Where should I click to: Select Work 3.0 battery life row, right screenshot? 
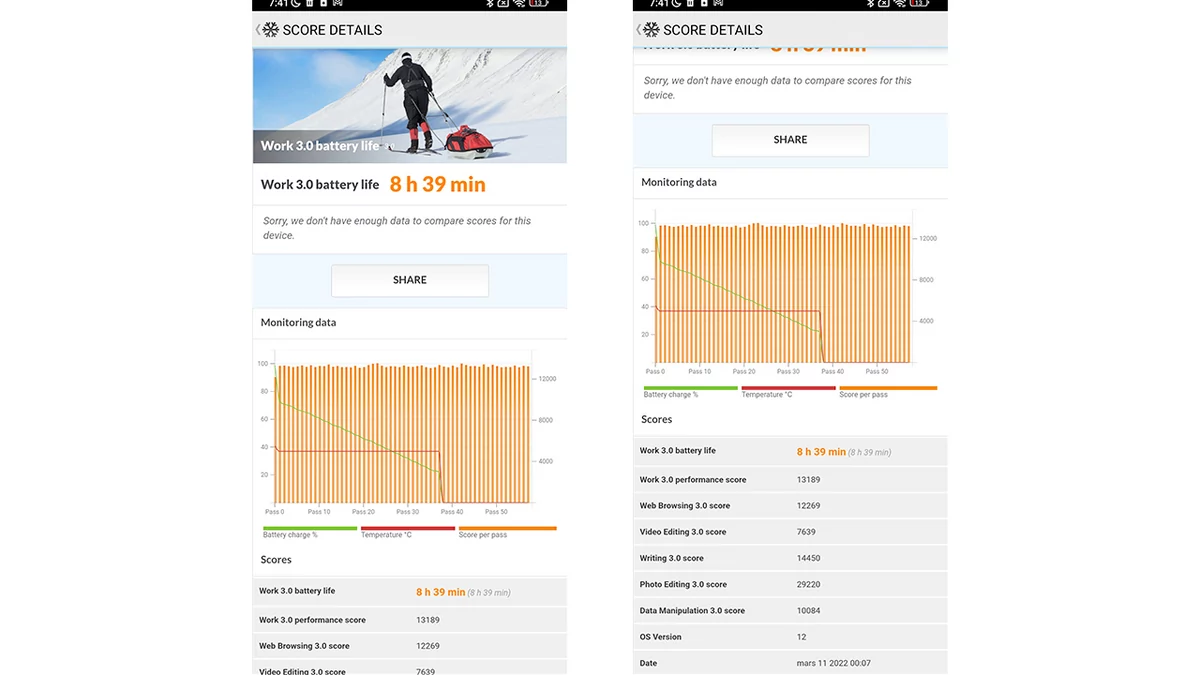click(790, 452)
